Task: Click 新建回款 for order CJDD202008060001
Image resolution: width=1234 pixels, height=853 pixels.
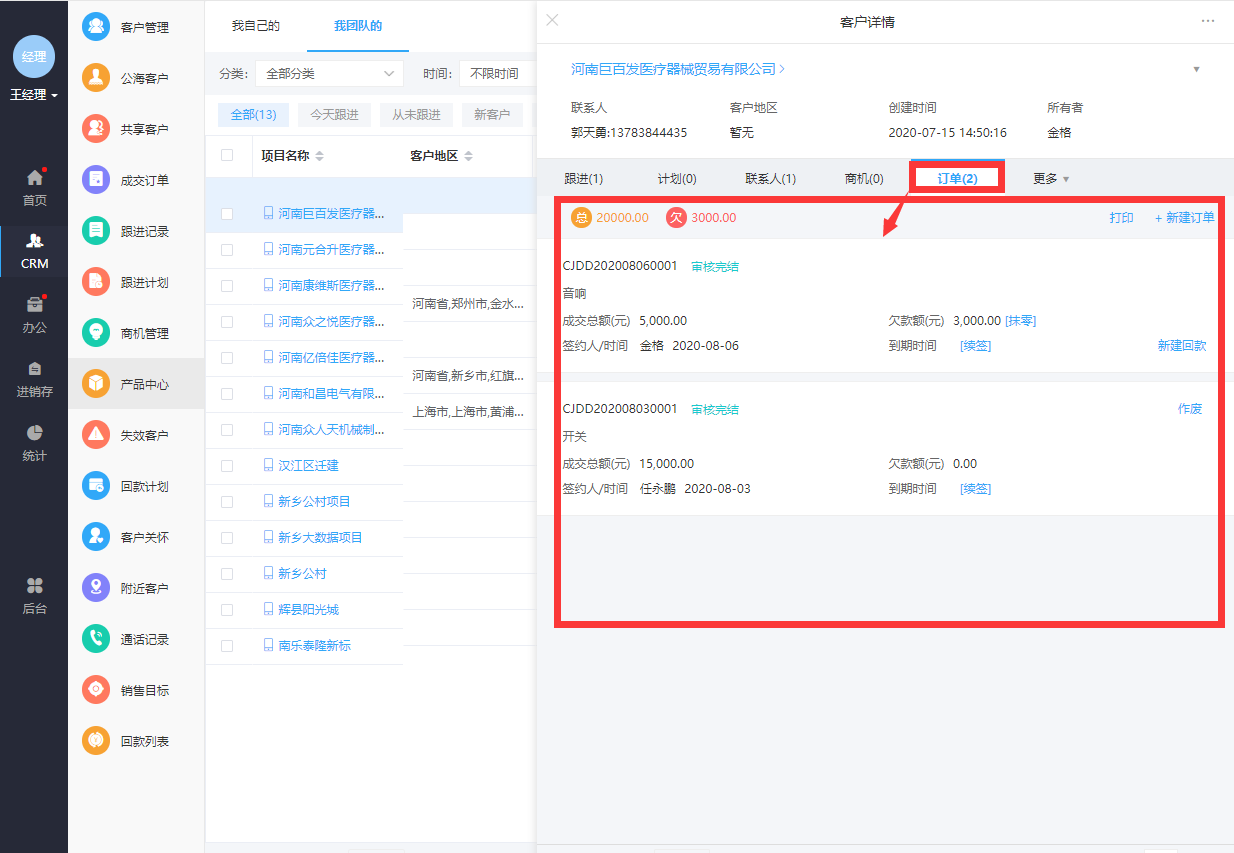Action: pos(1182,346)
